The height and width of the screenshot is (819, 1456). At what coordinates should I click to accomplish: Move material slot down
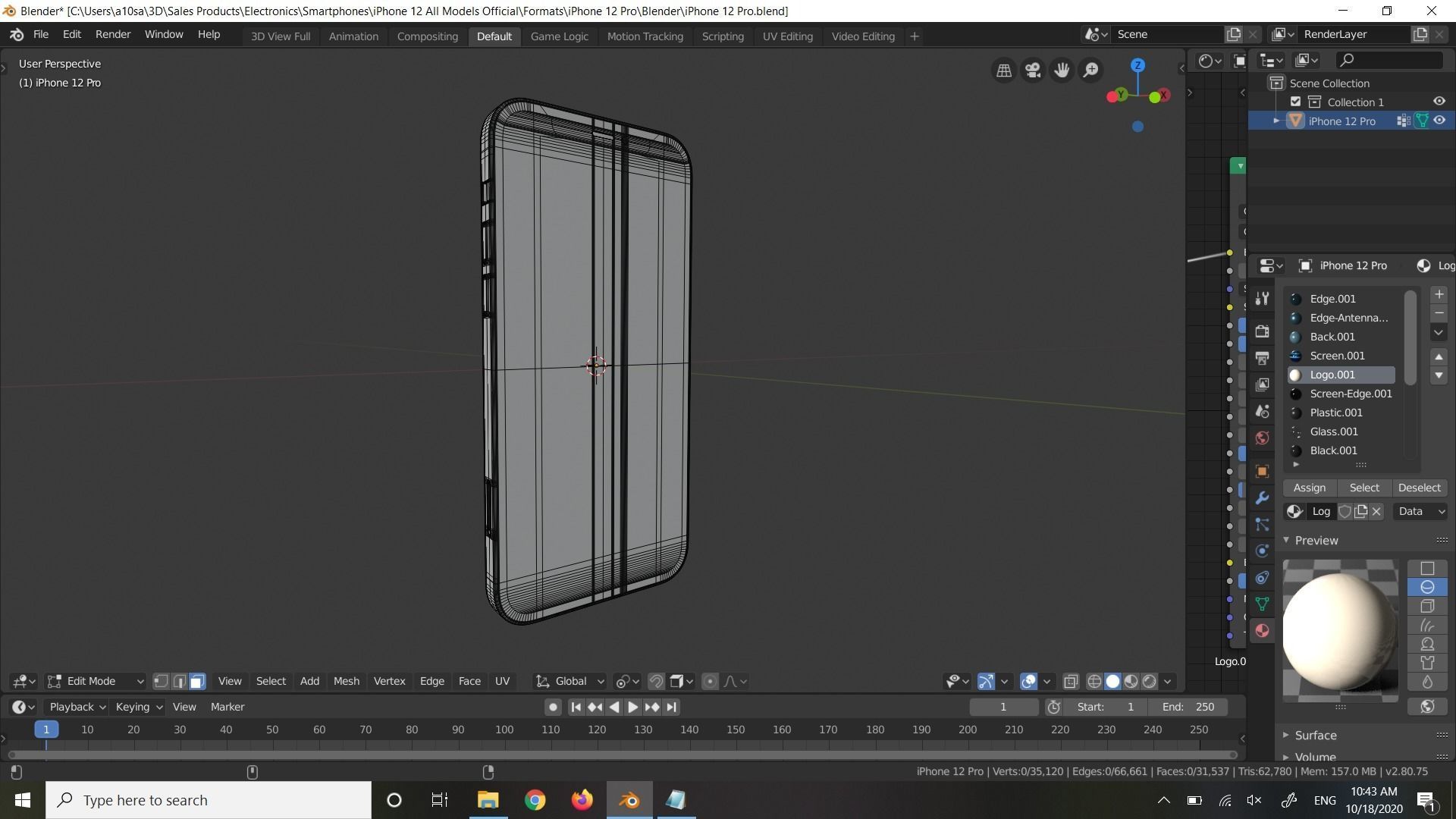click(x=1439, y=375)
